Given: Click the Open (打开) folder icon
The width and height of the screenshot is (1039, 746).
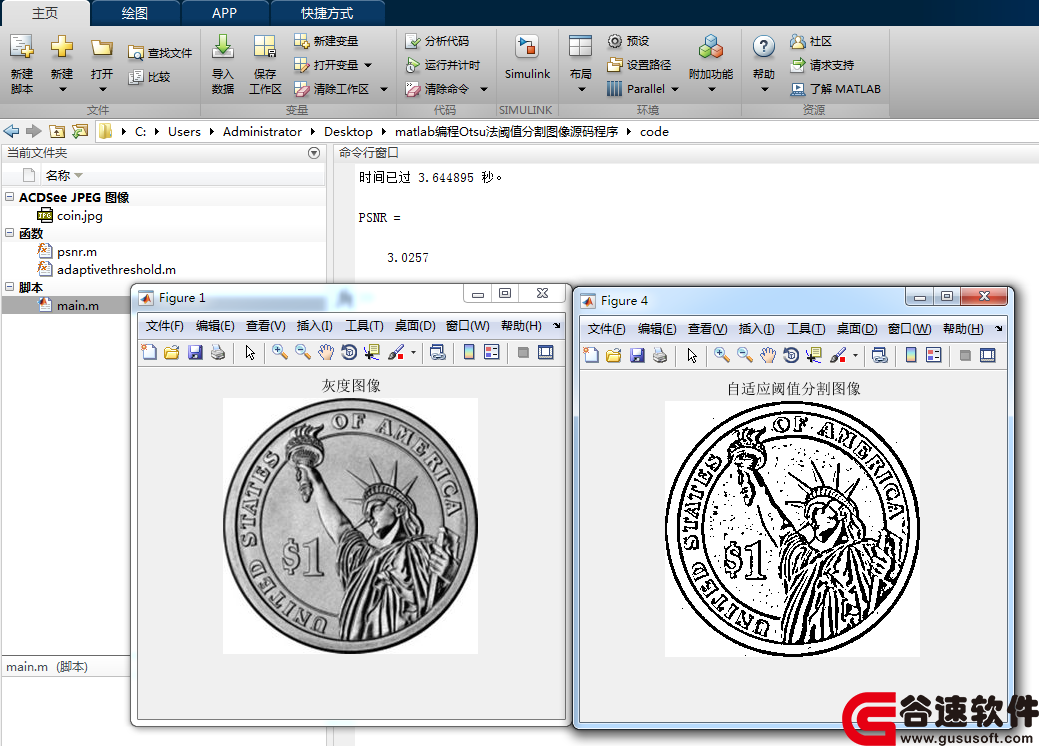Looking at the screenshot, I should (x=101, y=48).
